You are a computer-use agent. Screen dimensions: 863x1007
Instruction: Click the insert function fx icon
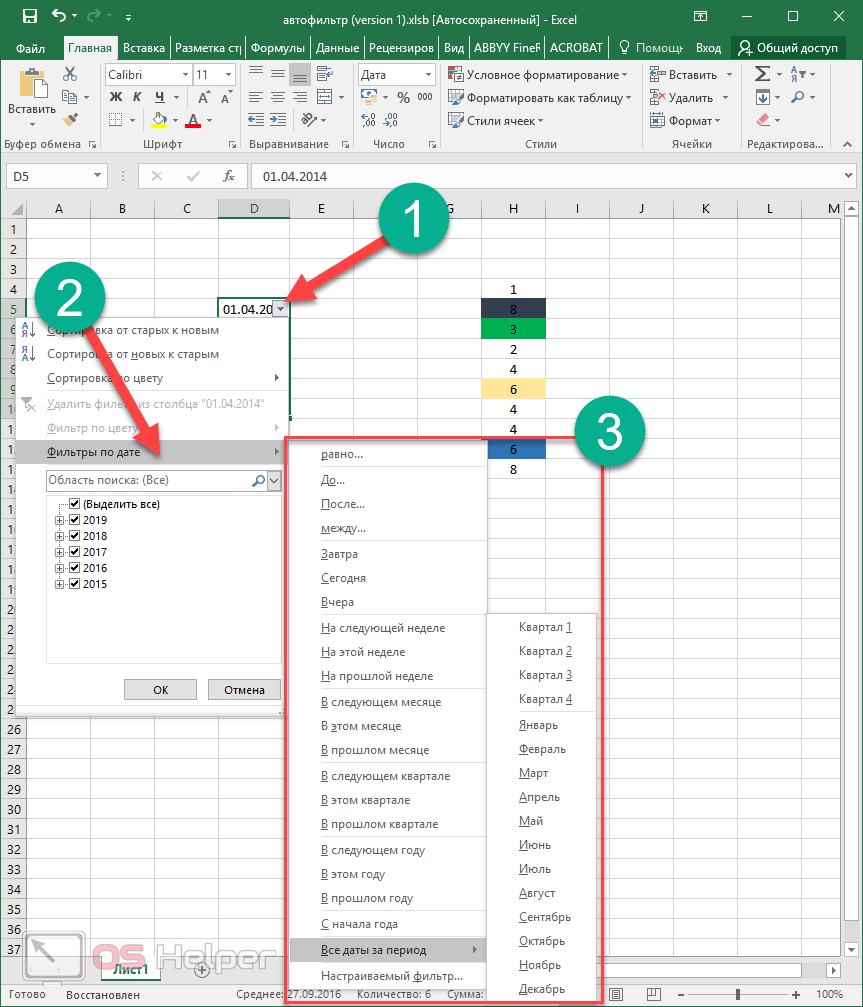pyautogui.click(x=229, y=176)
